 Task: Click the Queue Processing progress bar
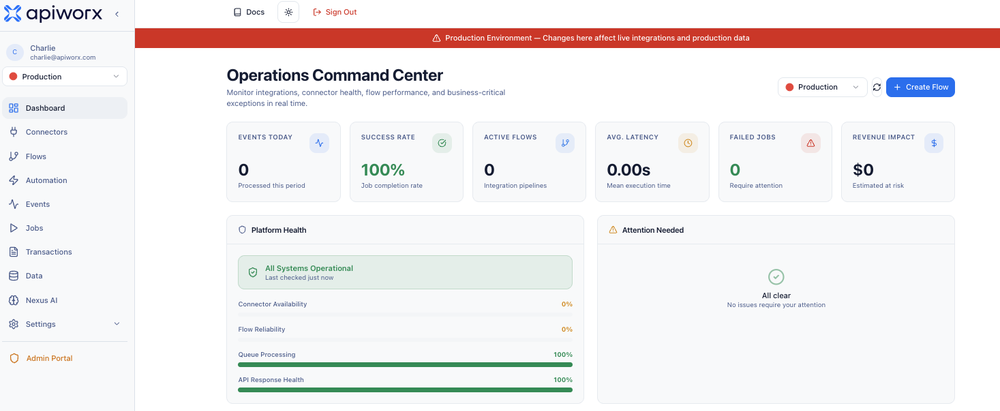tap(405, 364)
